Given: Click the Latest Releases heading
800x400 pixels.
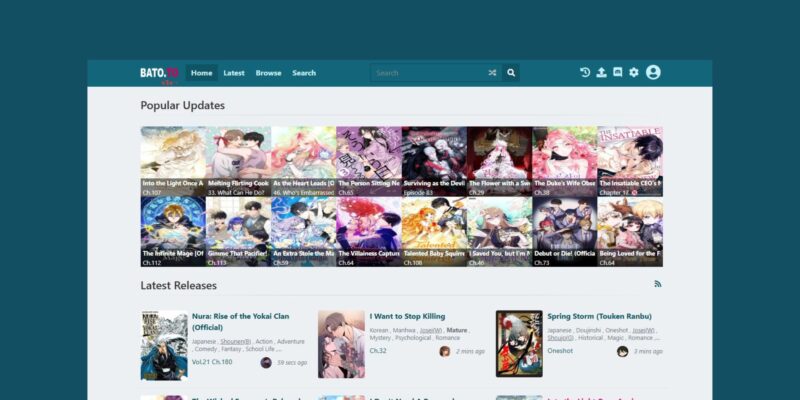Looking at the screenshot, I should tap(179, 285).
